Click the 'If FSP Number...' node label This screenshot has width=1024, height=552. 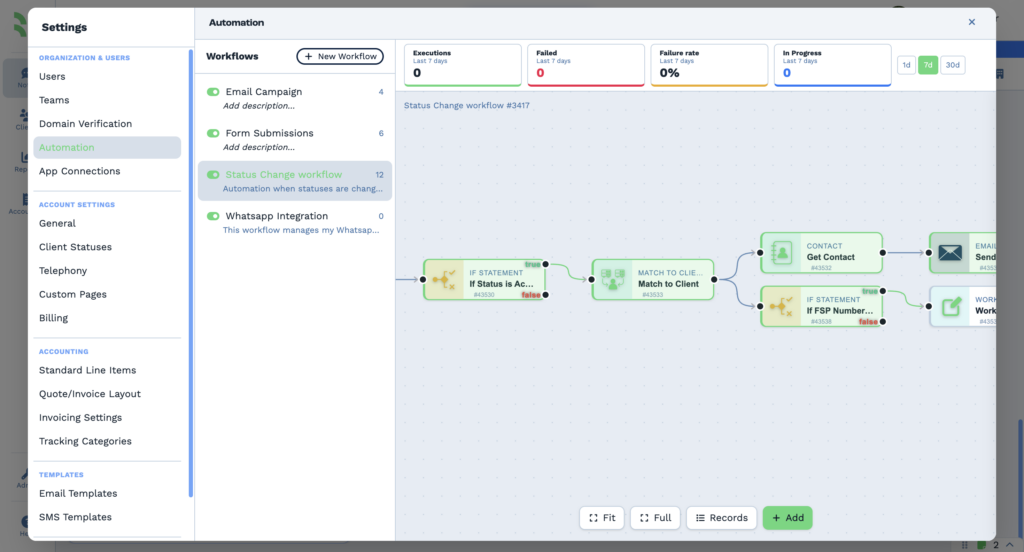coord(839,311)
